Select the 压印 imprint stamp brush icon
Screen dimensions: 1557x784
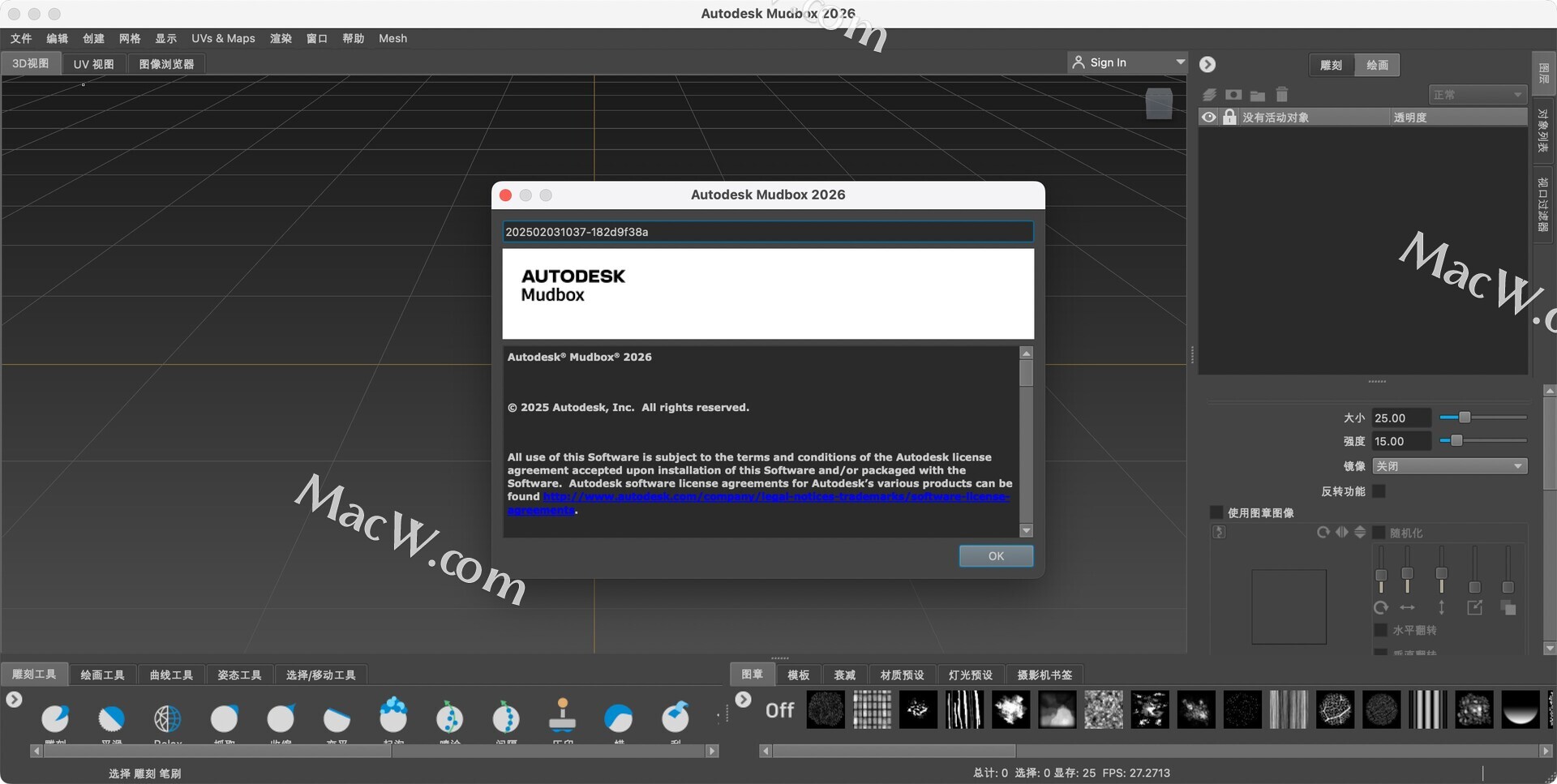click(563, 714)
